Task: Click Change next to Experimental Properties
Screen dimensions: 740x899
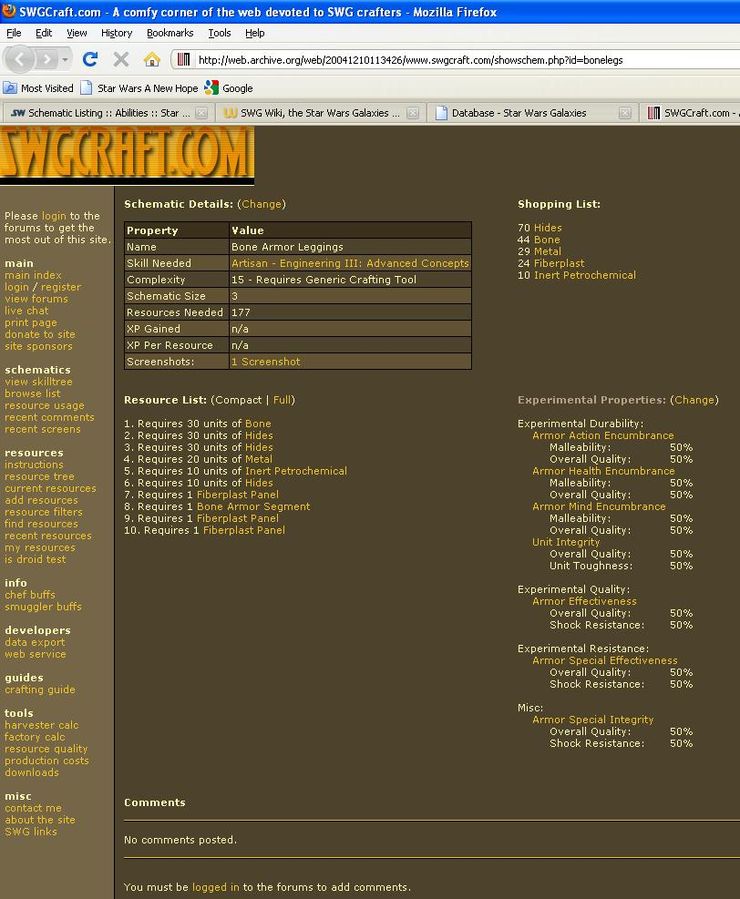Action: pos(693,400)
